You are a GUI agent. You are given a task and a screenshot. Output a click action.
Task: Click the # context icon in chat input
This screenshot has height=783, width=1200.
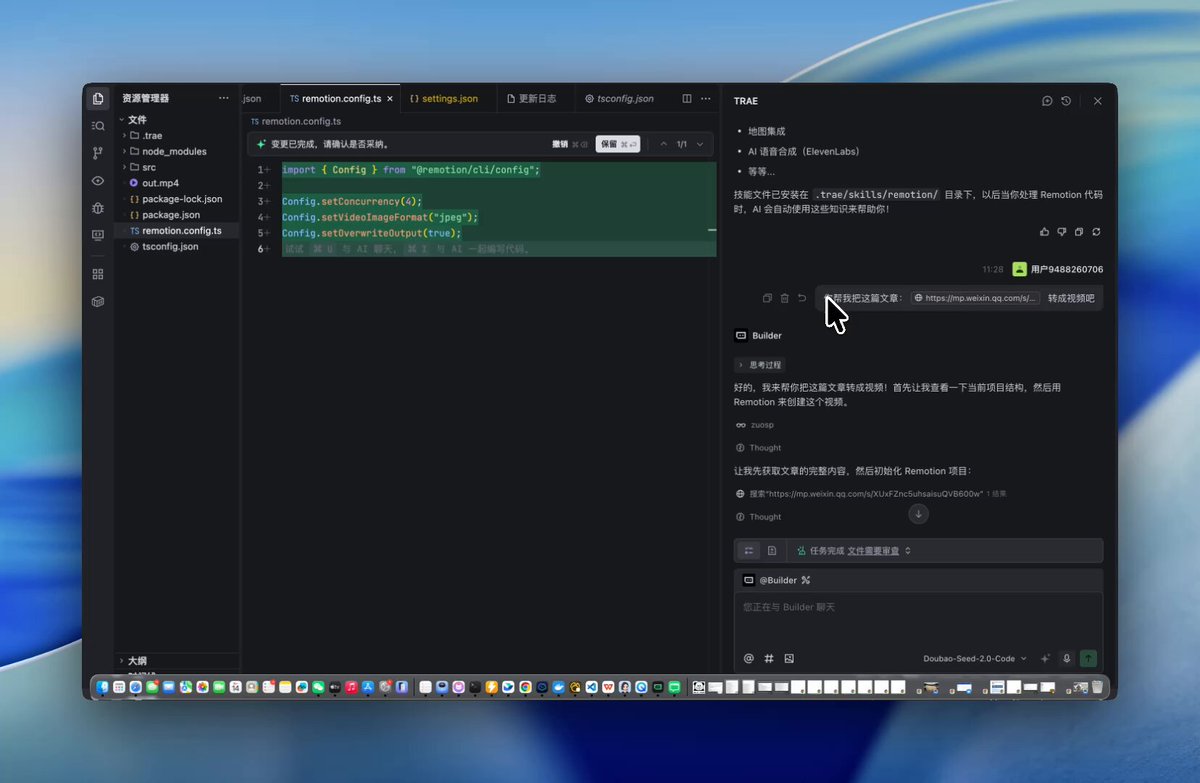(x=769, y=658)
